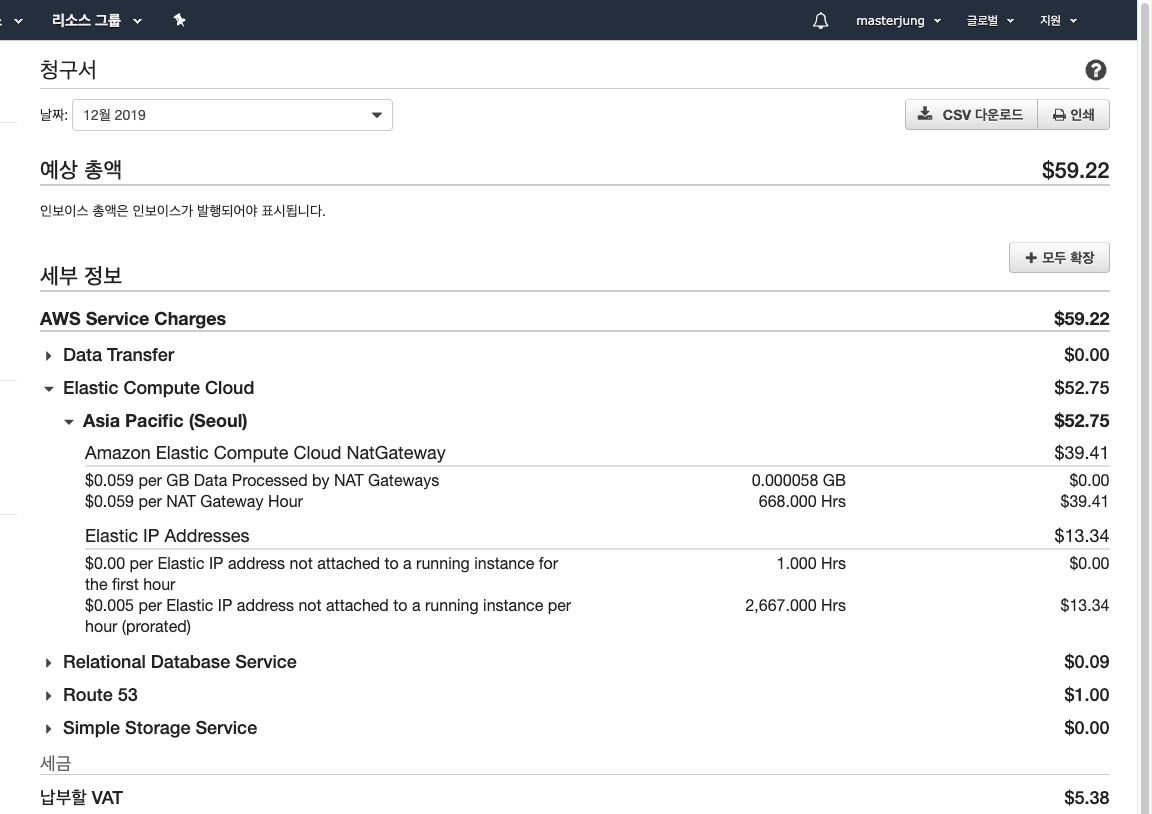
Task: Click the 세부 정보 section heading
Action: click(81, 275)
